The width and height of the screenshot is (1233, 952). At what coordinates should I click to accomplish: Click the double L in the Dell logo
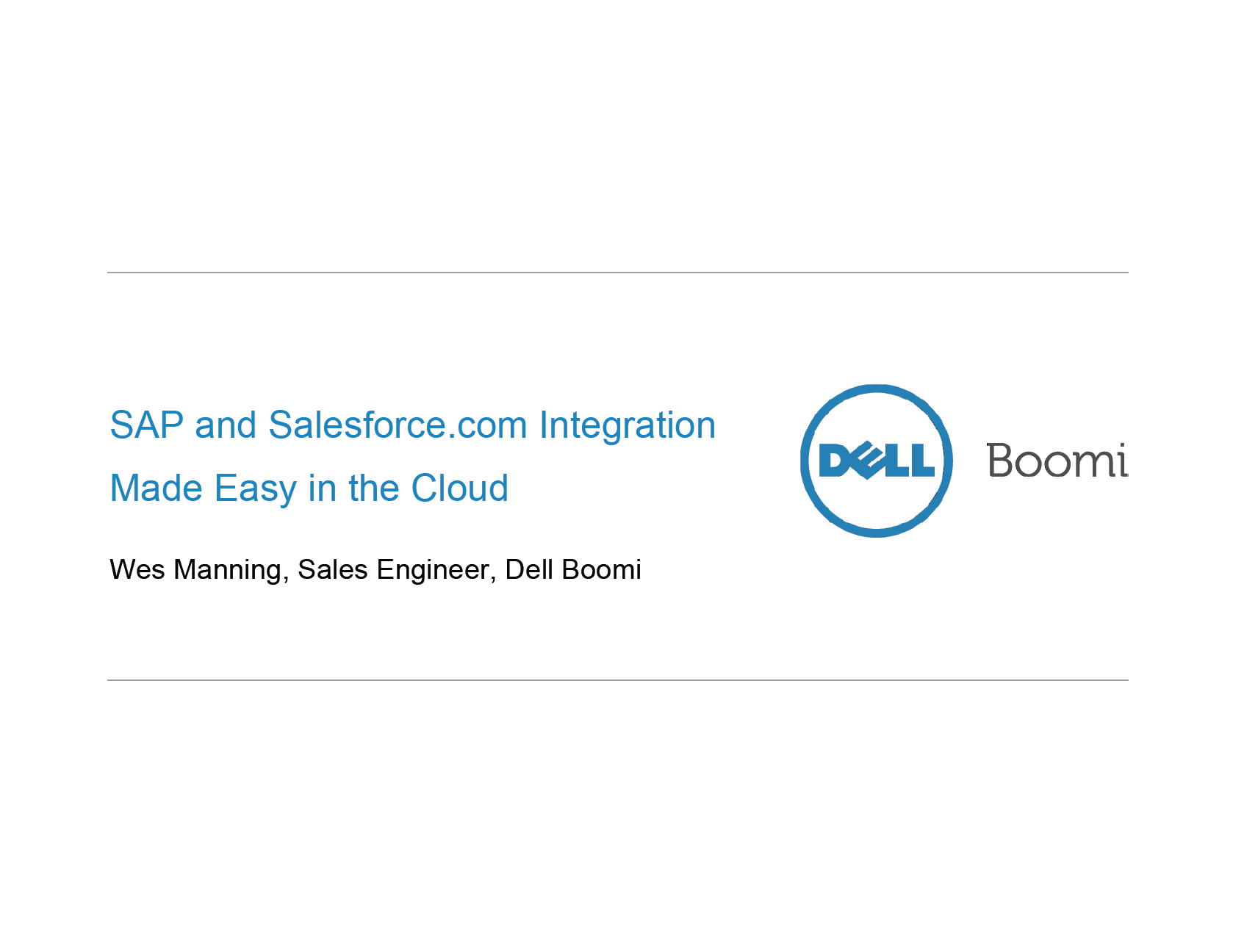pyautogui.click(x=909, y=461)
